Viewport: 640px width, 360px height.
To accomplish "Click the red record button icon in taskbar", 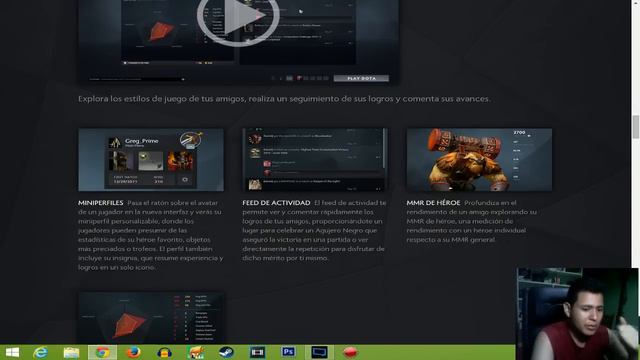I will (350, 352).
